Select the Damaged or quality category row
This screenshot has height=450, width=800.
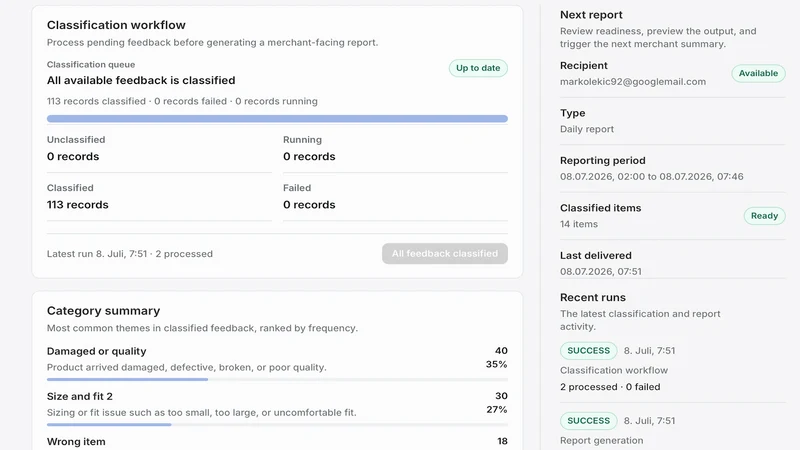click(277, 363)
